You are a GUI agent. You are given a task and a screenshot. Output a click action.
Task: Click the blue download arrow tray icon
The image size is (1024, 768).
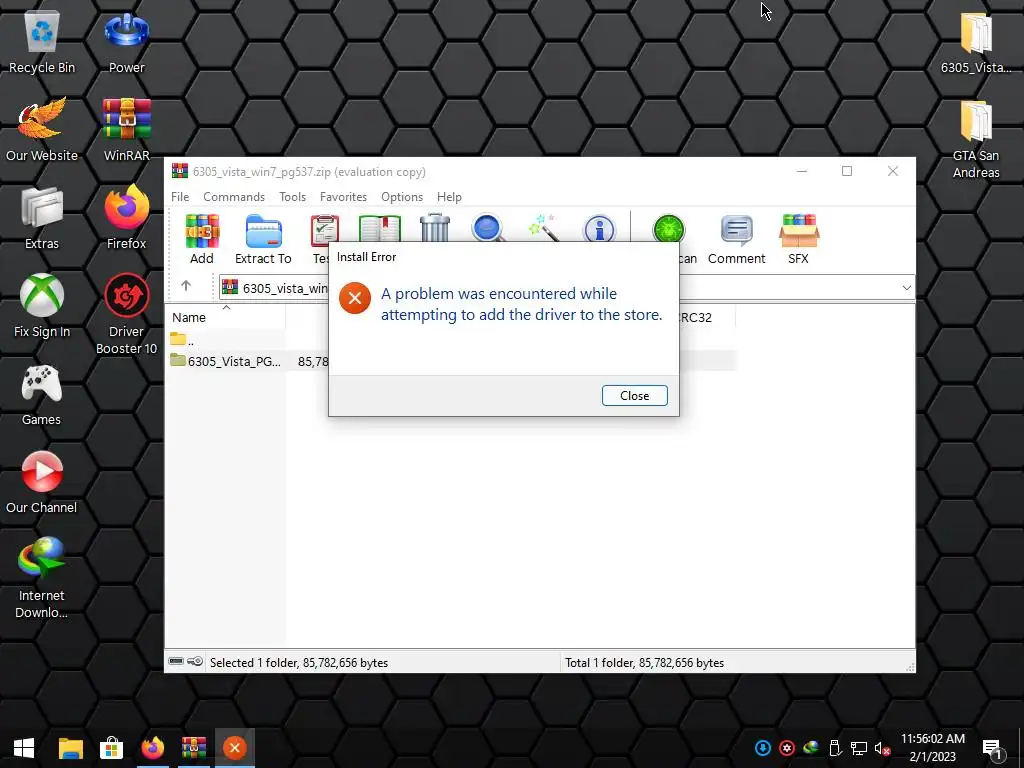(763, 748)
